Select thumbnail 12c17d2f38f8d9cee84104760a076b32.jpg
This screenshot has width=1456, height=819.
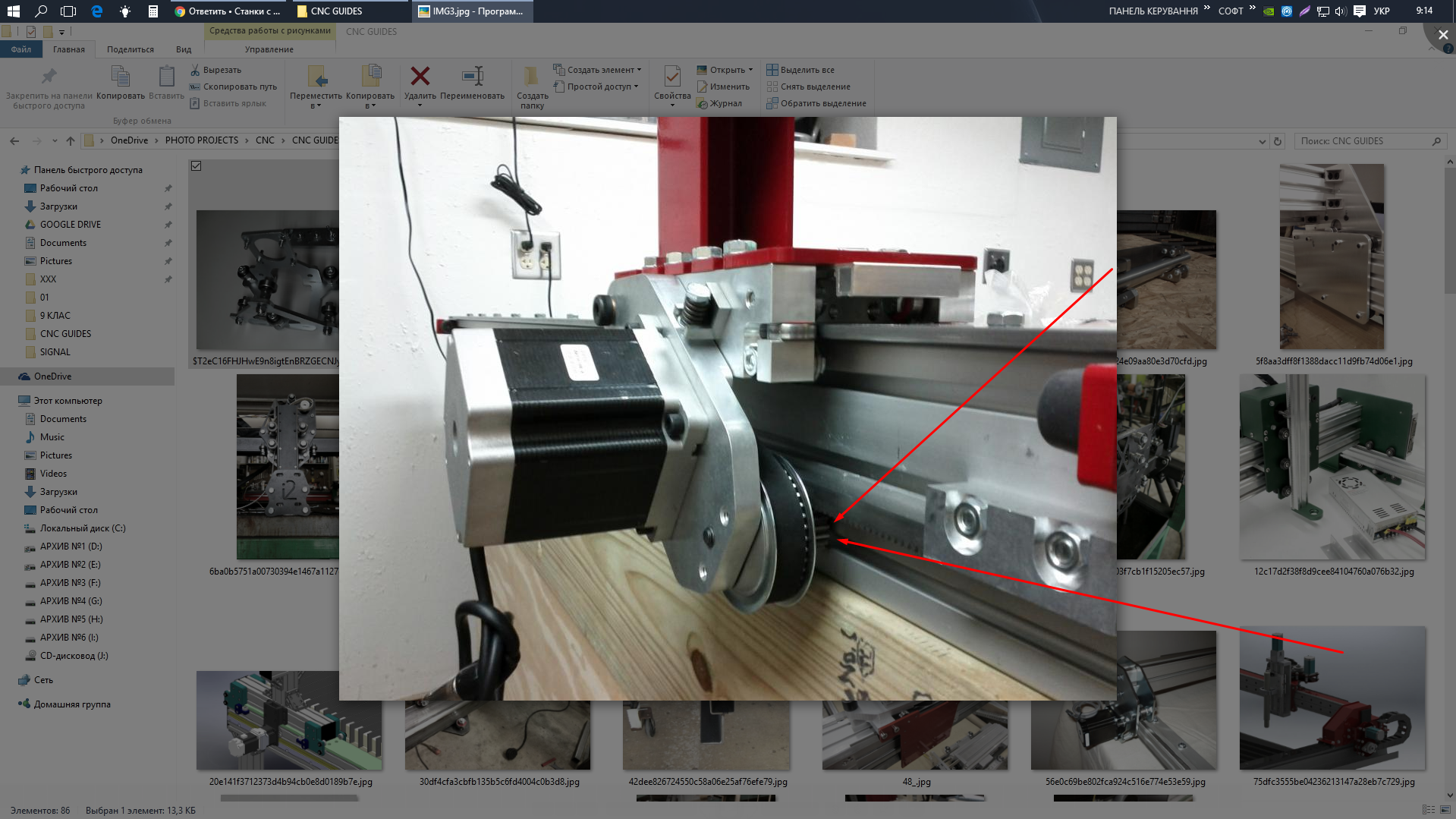point(1333,475)
